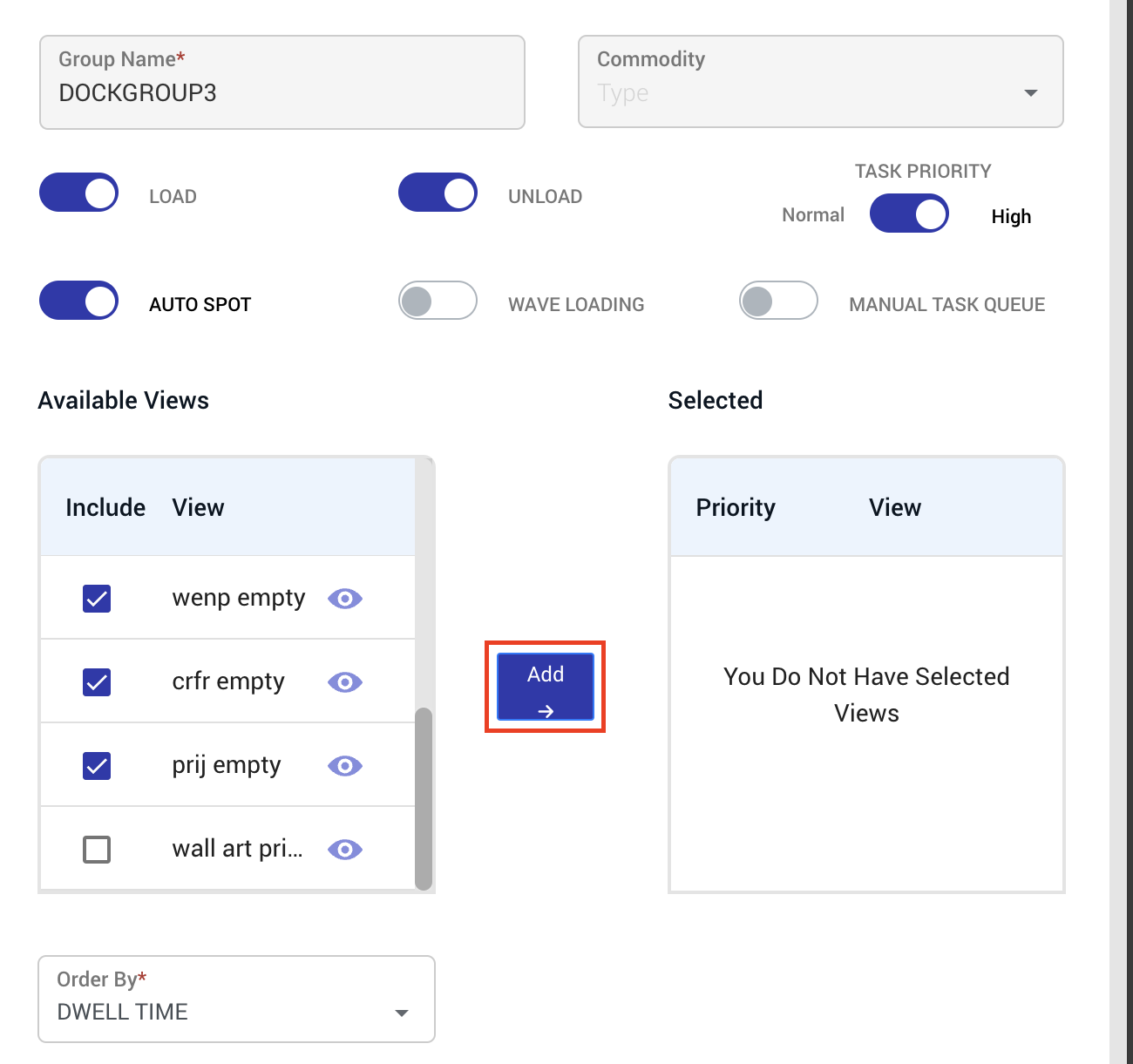The width and height of the screenshot is (1133, 1064).
Task: Preview the crfr empty view eye icon
Action: (x=345, y=682)
